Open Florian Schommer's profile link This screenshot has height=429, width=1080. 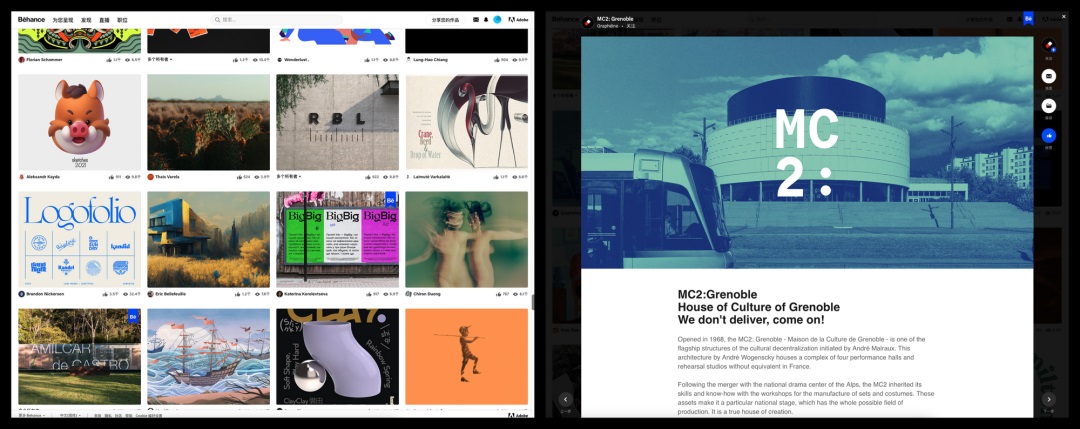44,60
